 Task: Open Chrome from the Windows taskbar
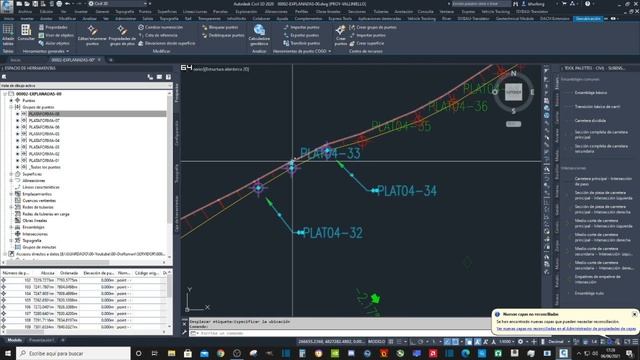click(x=221, y=353)
